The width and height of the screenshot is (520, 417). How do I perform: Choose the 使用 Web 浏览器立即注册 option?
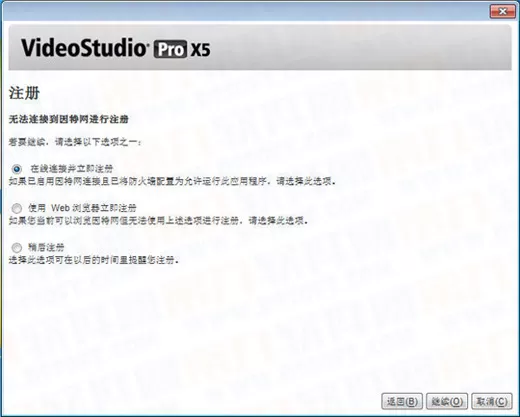(16, 208)
